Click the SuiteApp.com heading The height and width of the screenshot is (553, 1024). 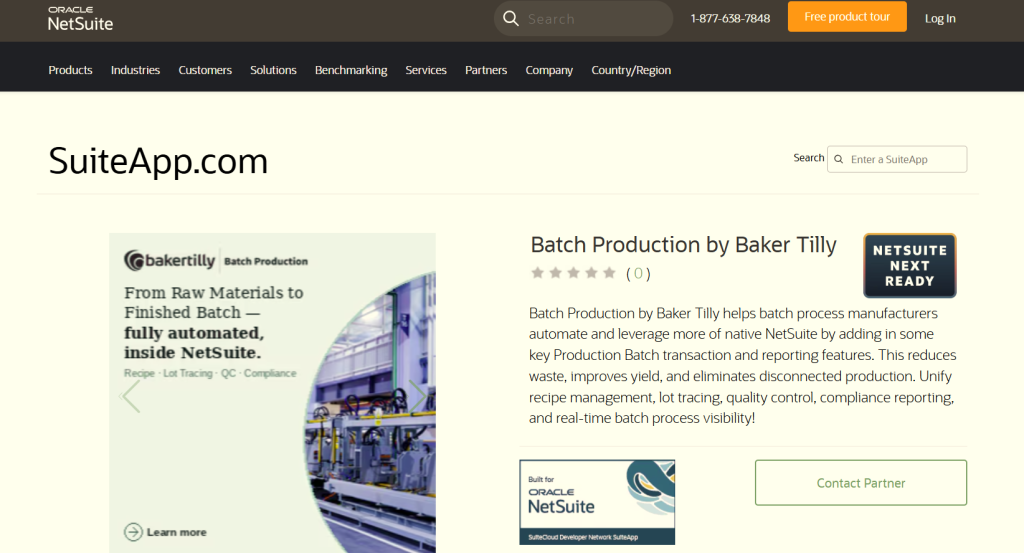pos(158,161)
